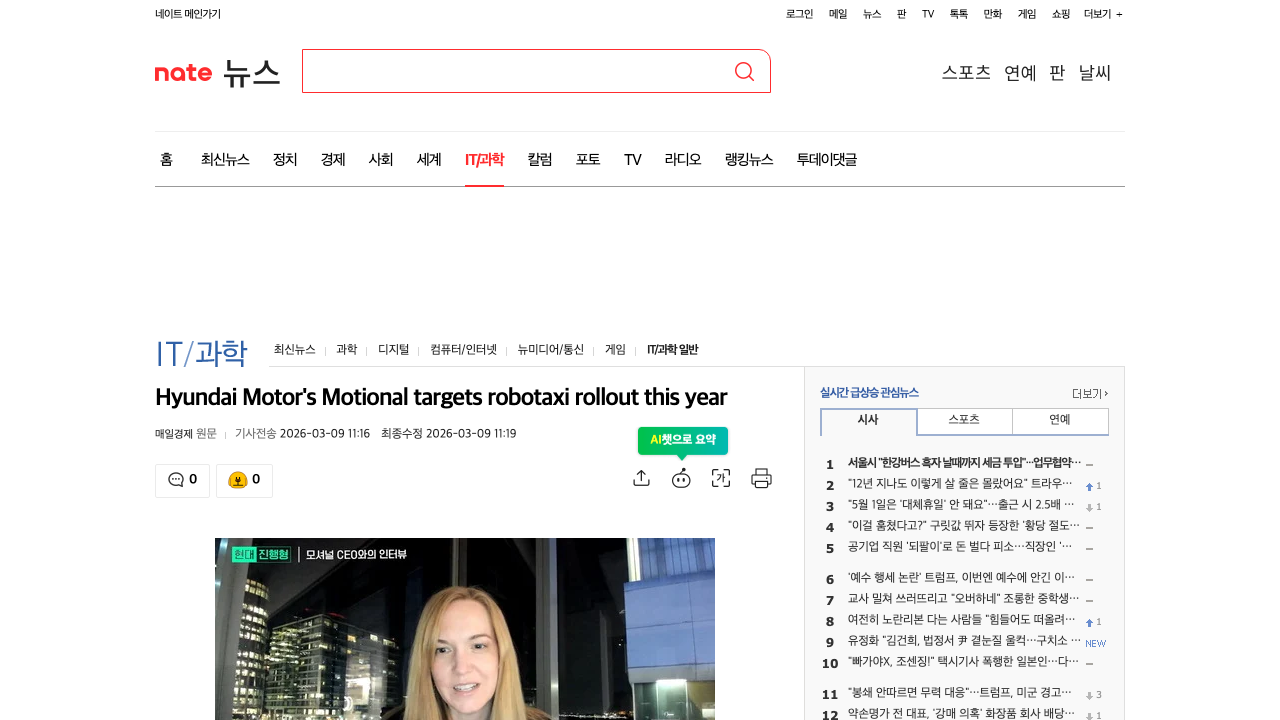Open the 칼럼 menu item
The width and height of the screenshot is (1280, 720).
pyautogui.click(x=540, y=159)
